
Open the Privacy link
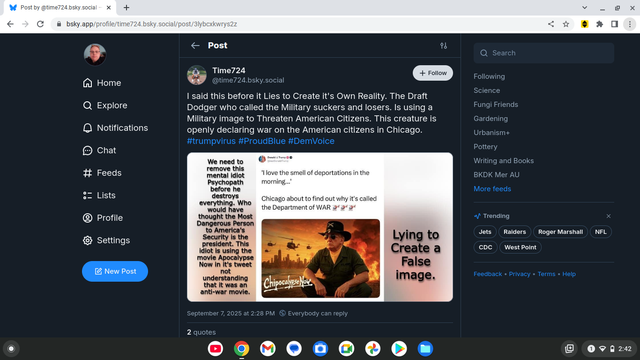(519, 274)
